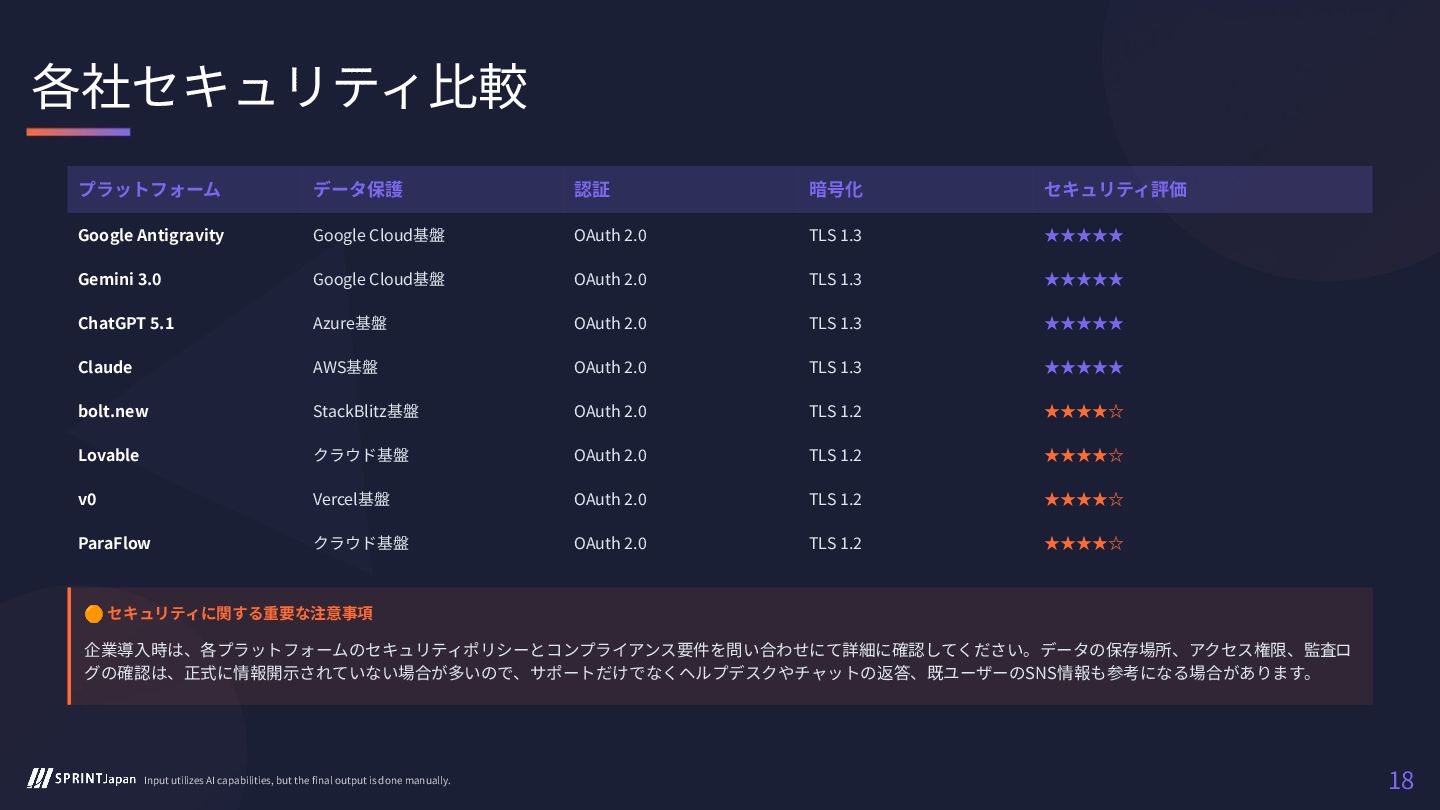Click TLS 1.2 in the Lovable row
1440x810 pixels.
[x=835, y=455]
